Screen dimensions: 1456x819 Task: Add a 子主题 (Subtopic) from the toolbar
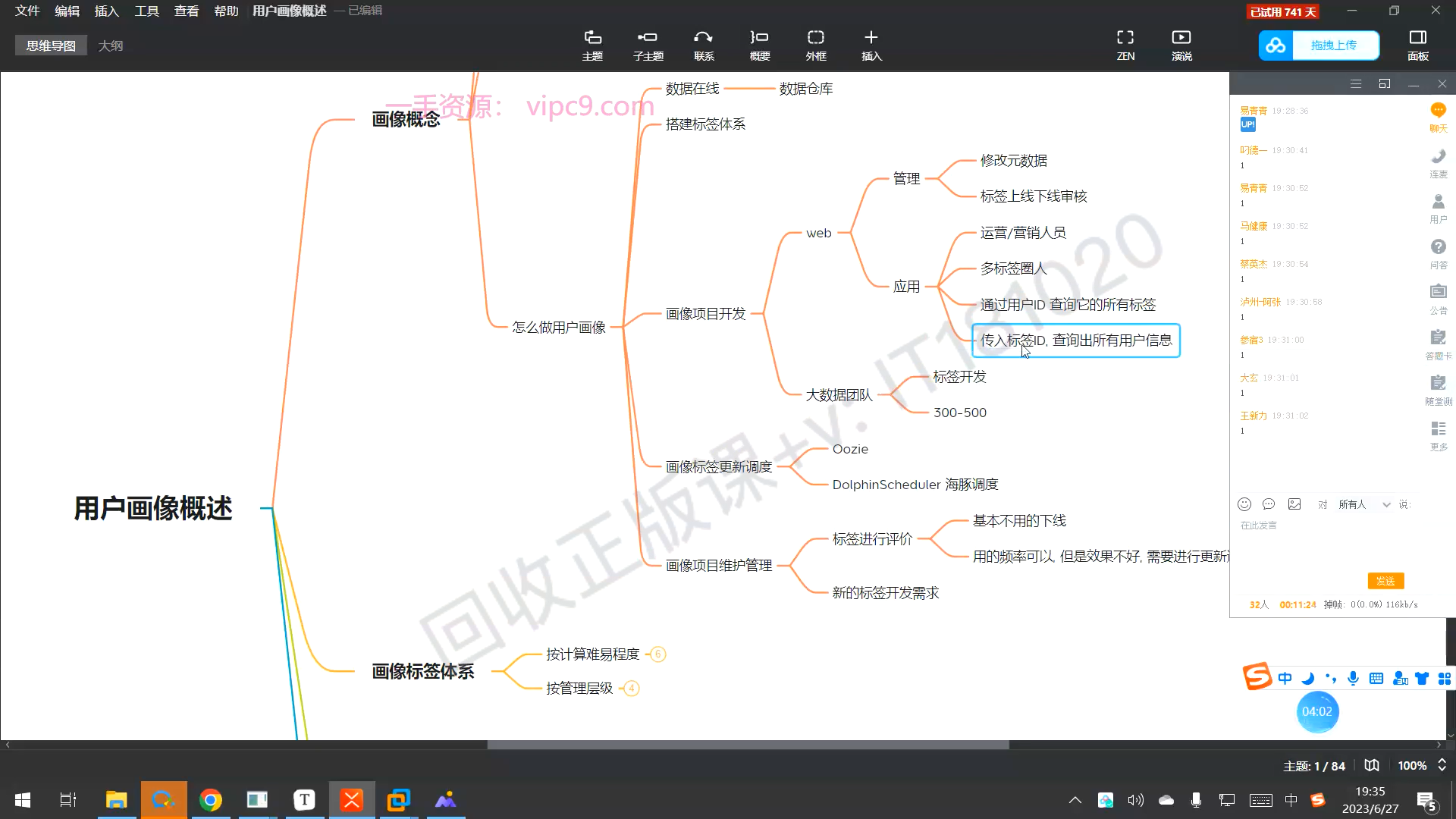pos(648,45)
